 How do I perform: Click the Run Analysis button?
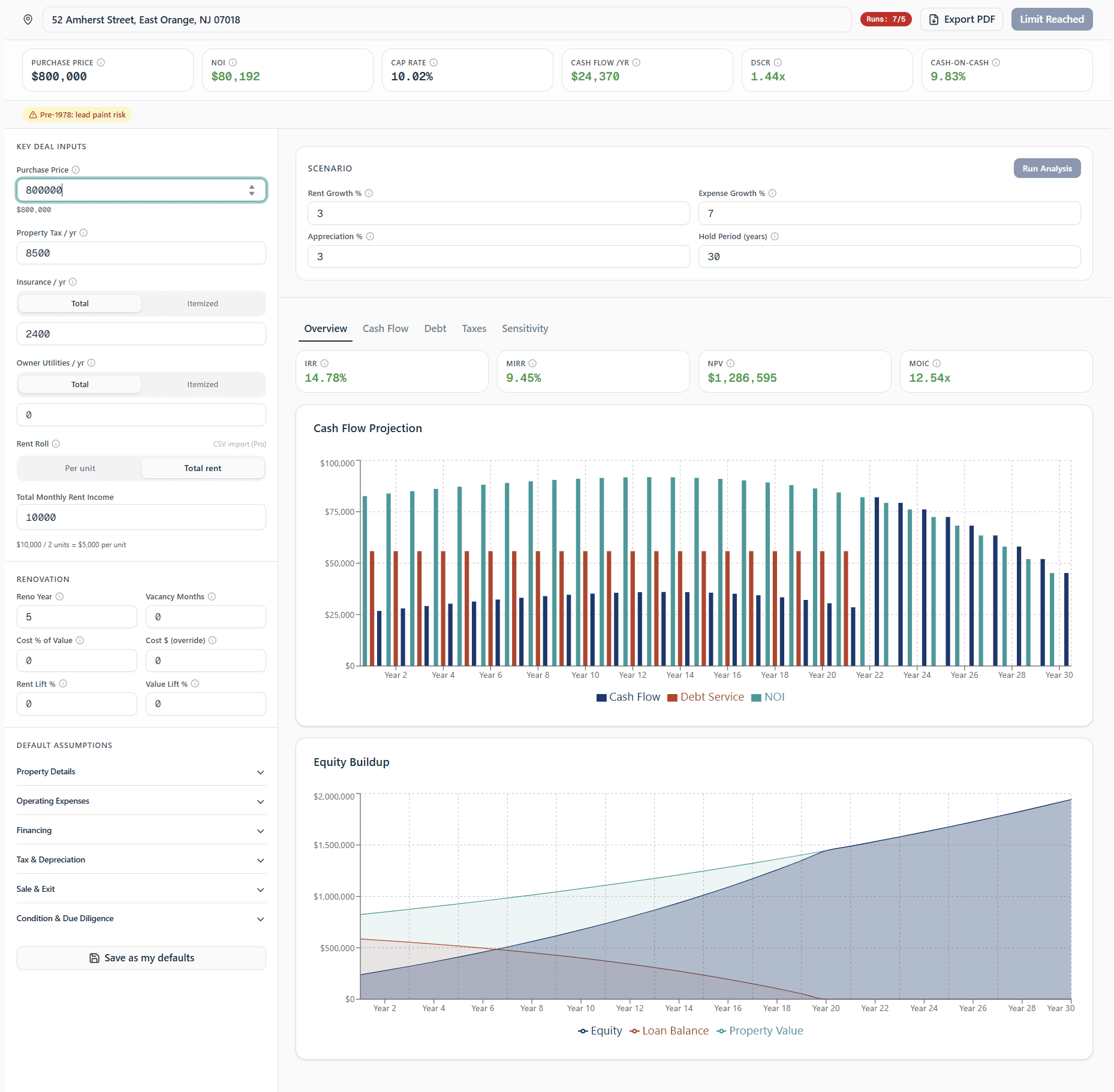(1047, 168)
